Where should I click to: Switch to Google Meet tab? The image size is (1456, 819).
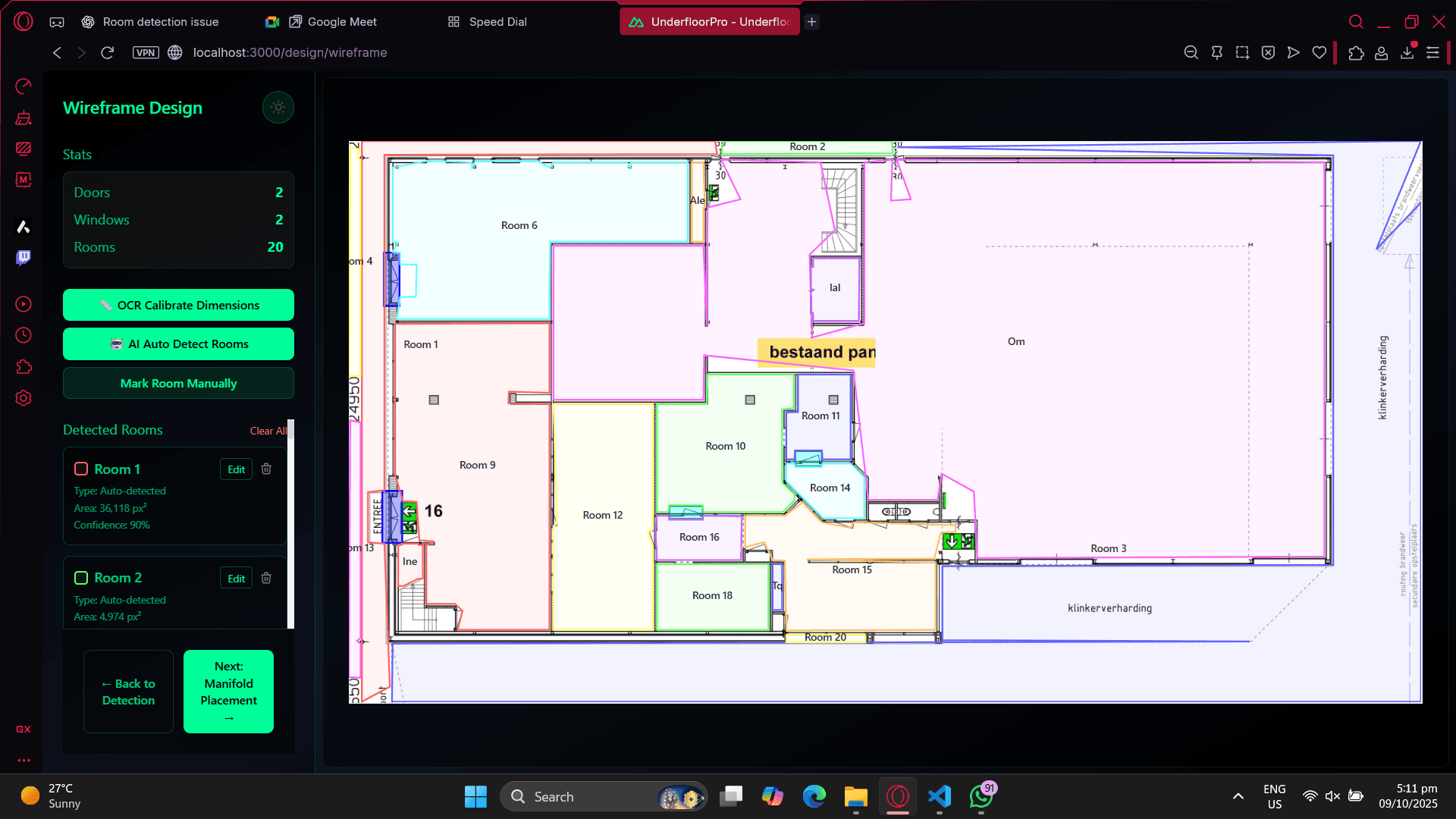(x=322, y=22)
